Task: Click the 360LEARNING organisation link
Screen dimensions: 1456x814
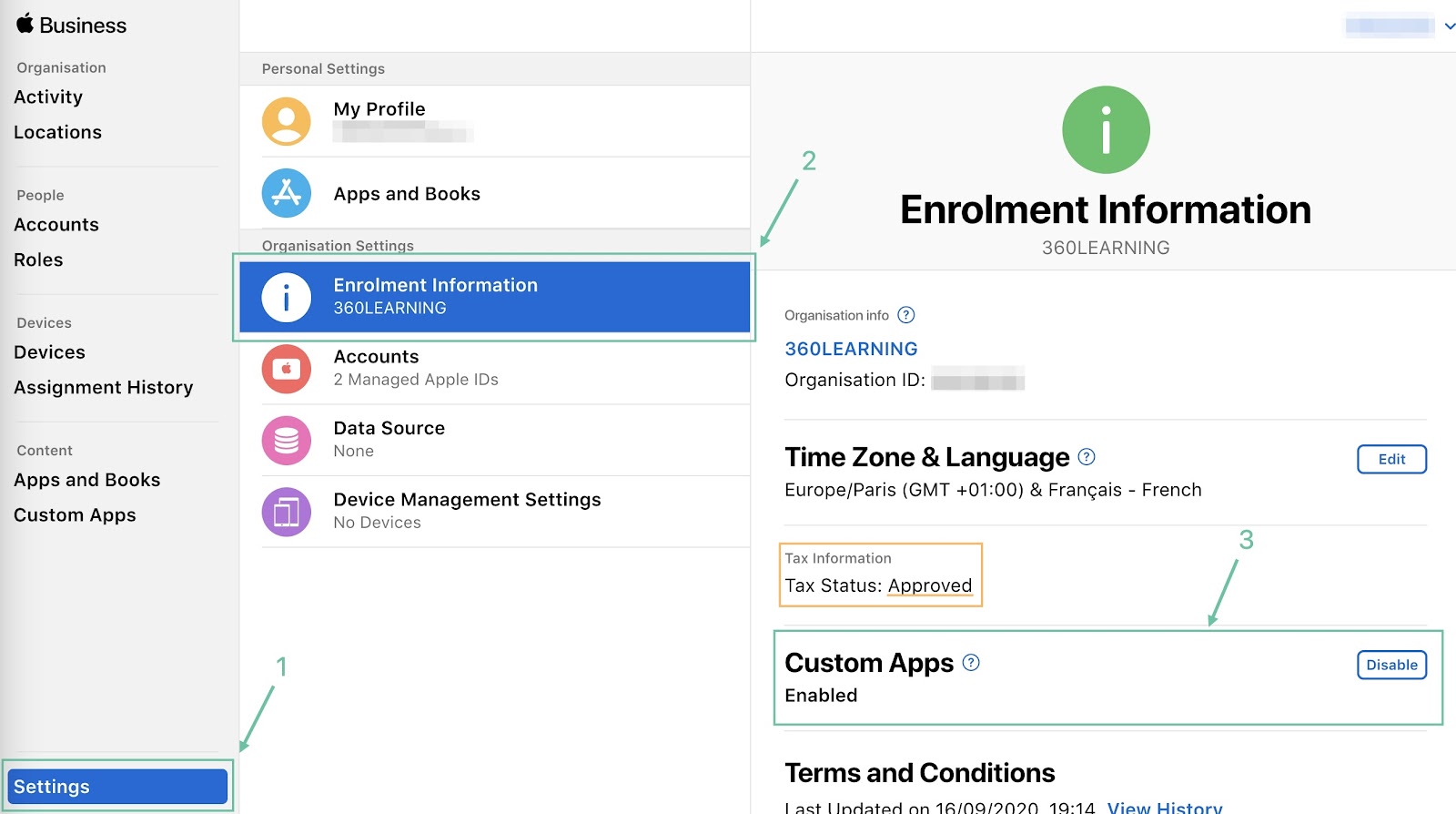Action: pos(851,349)
